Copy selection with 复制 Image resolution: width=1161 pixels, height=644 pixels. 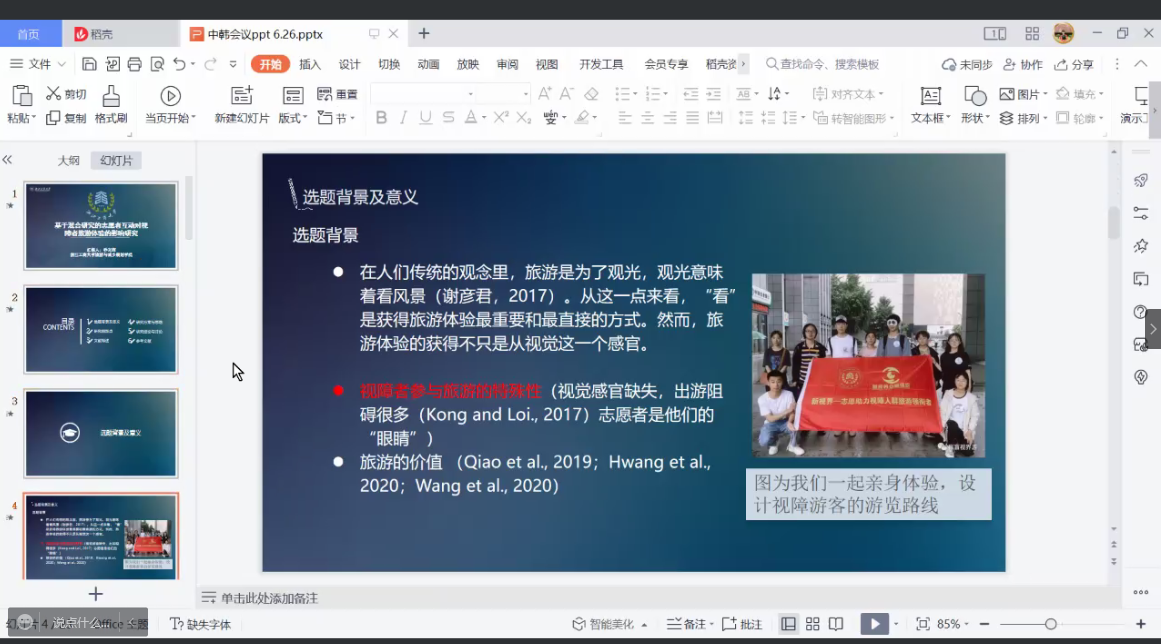[x=66, y=118]
